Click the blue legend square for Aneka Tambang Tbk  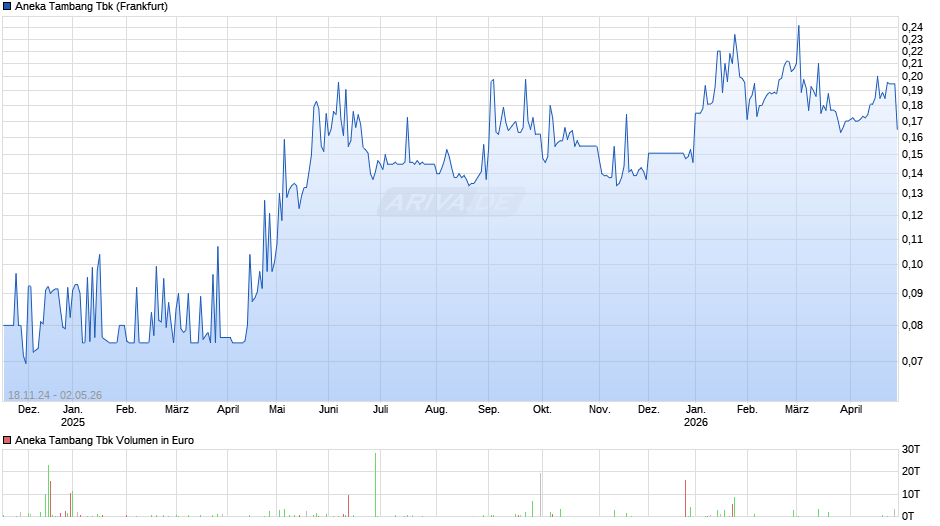[7, 7]
